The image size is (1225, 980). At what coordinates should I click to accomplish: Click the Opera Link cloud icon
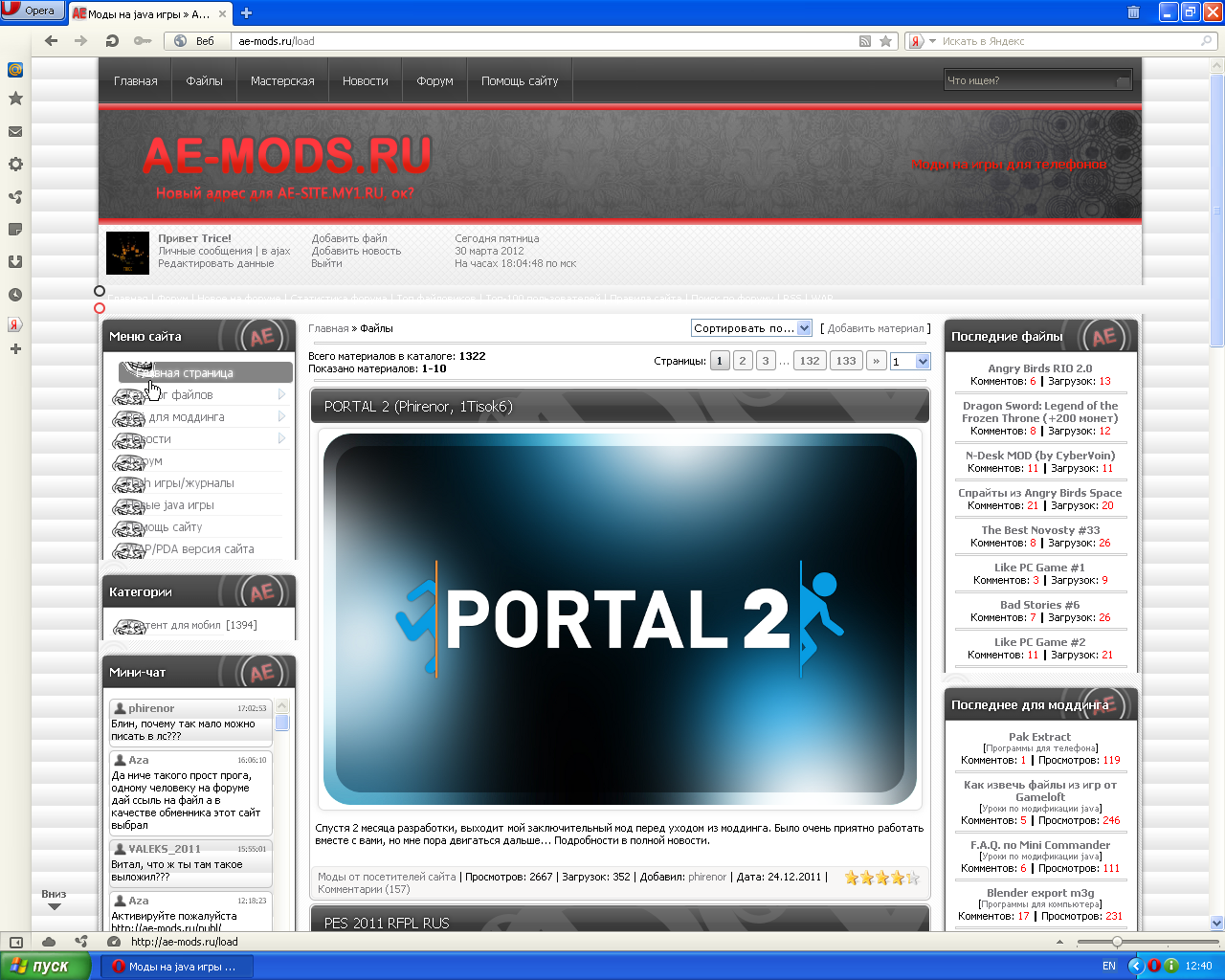pos(49,942)
